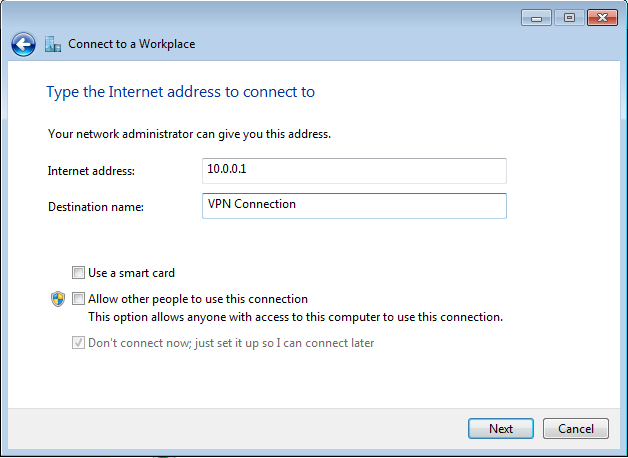Maximize the wizard window
This screenshot has width=628, height=458.
(x=567, y=18)
